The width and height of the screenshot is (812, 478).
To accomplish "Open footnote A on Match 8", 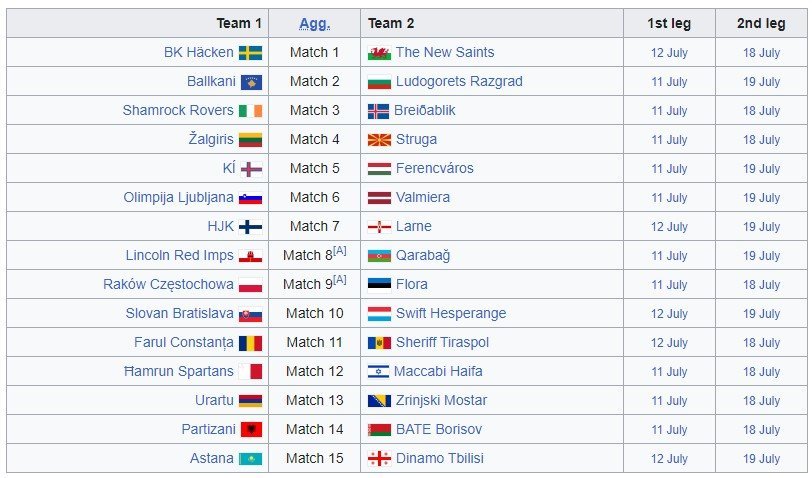I will pyautogui.click(x=340, y=250).
